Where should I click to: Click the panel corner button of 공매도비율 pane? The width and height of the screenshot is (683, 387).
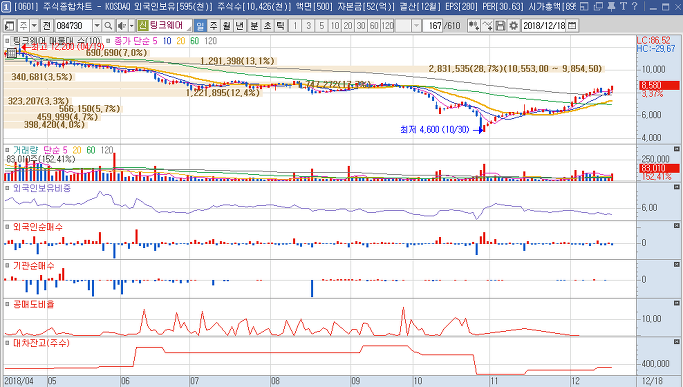coord(676,303)
